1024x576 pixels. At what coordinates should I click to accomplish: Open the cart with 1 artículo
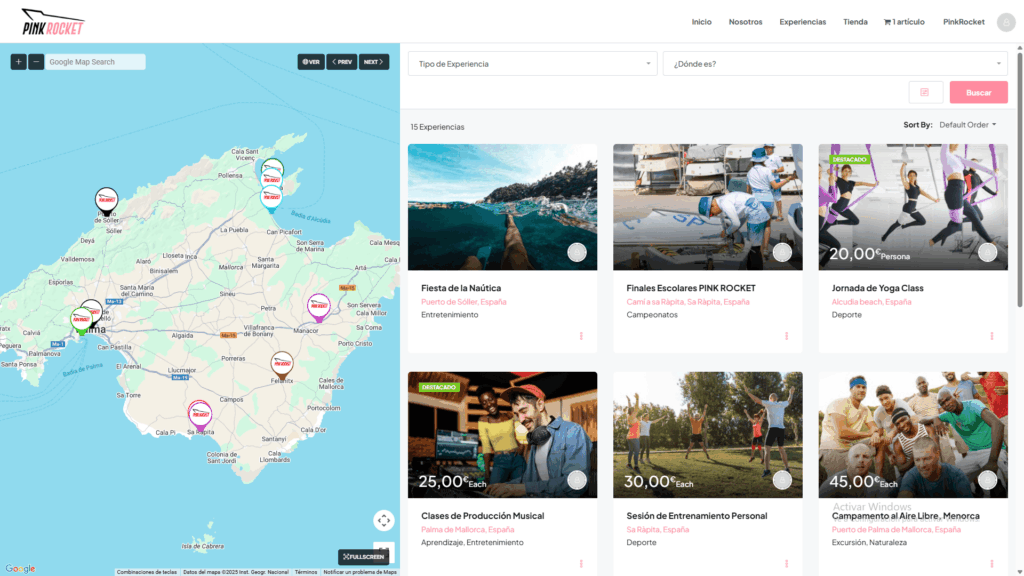(x=904, y=22)
